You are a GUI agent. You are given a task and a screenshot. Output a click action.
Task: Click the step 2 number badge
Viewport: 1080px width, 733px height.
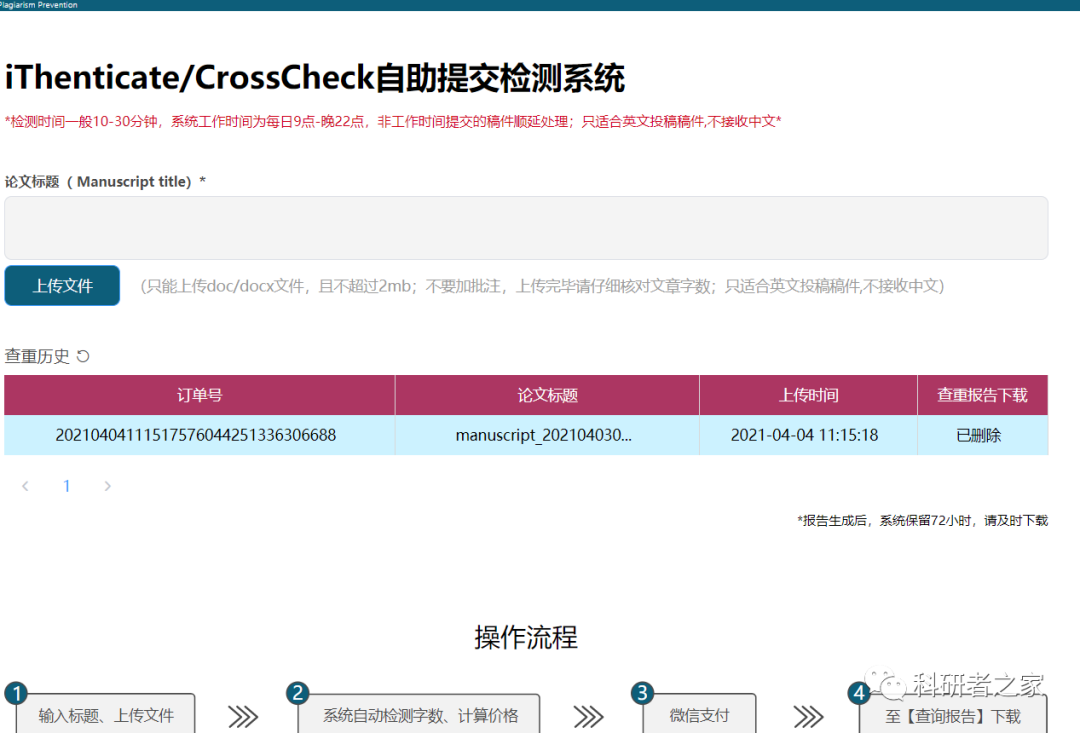(297, 694)
